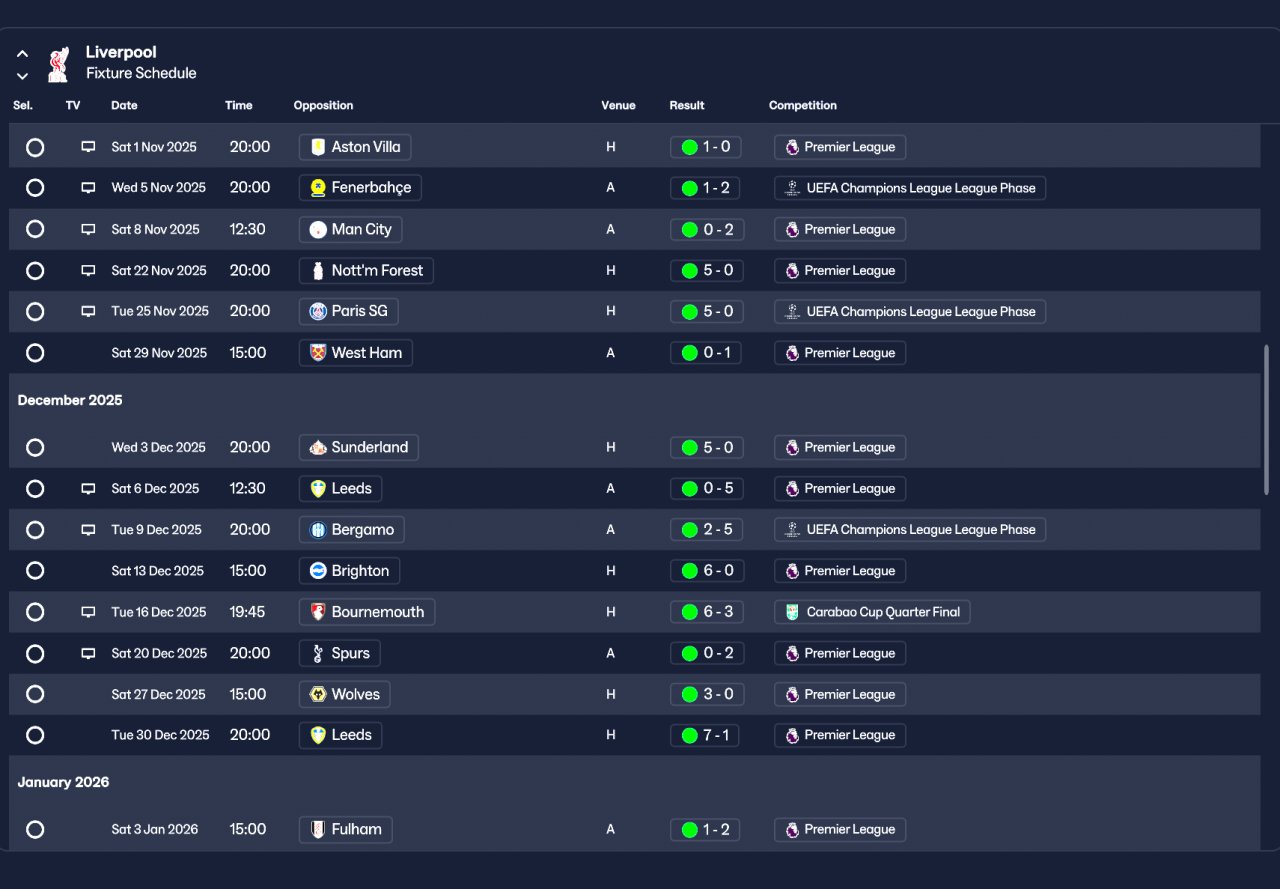Image resolution: width=1280 pixels, height=889 pixels.
Task: Open the 7 - 1 Leeds result
Action: tap(705, 735)
